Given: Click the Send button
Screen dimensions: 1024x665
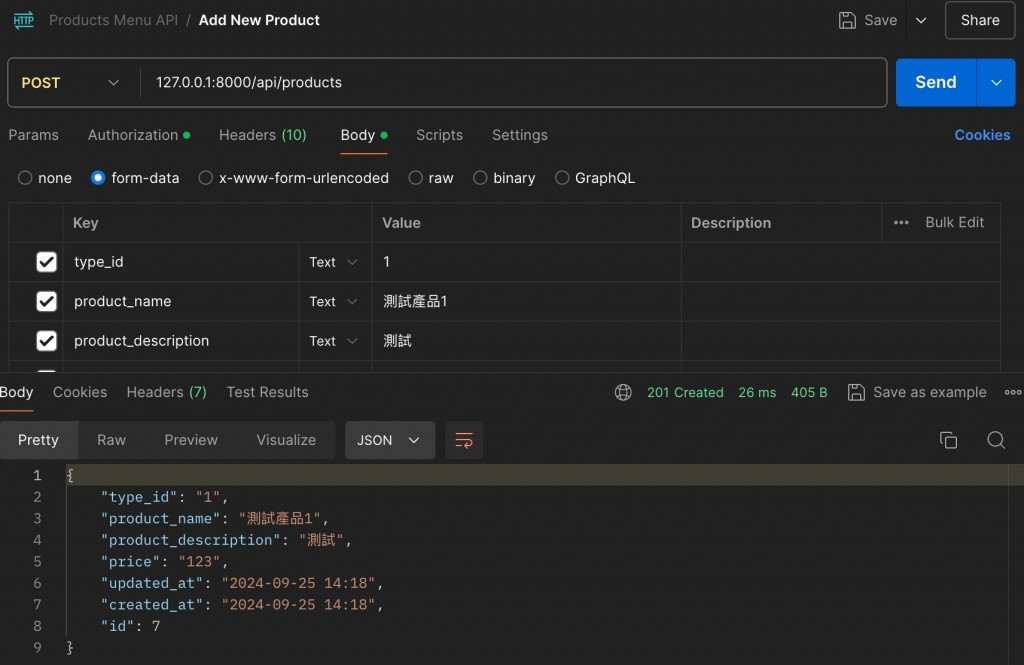Looking at the screenshot, I should pos(935,82).
